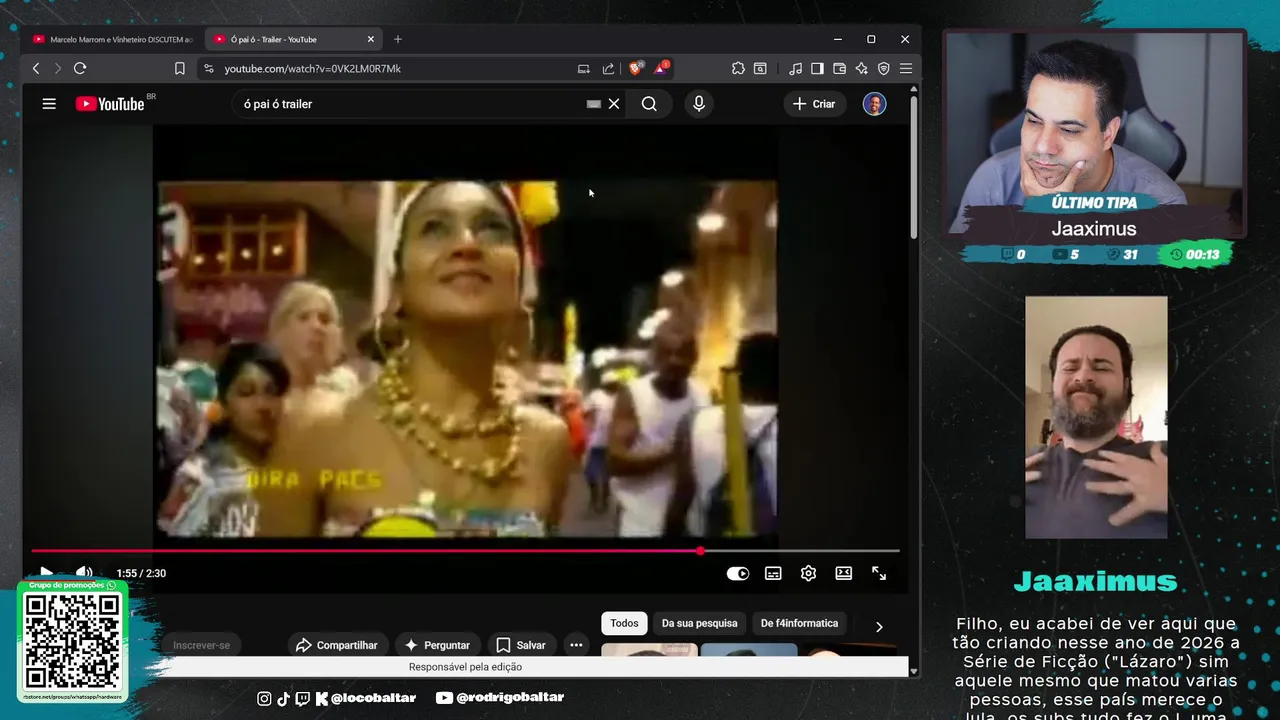The height and width of the screenshot is (720, 1280).
Task: Go forward in browser history
Action: point(57,68)
